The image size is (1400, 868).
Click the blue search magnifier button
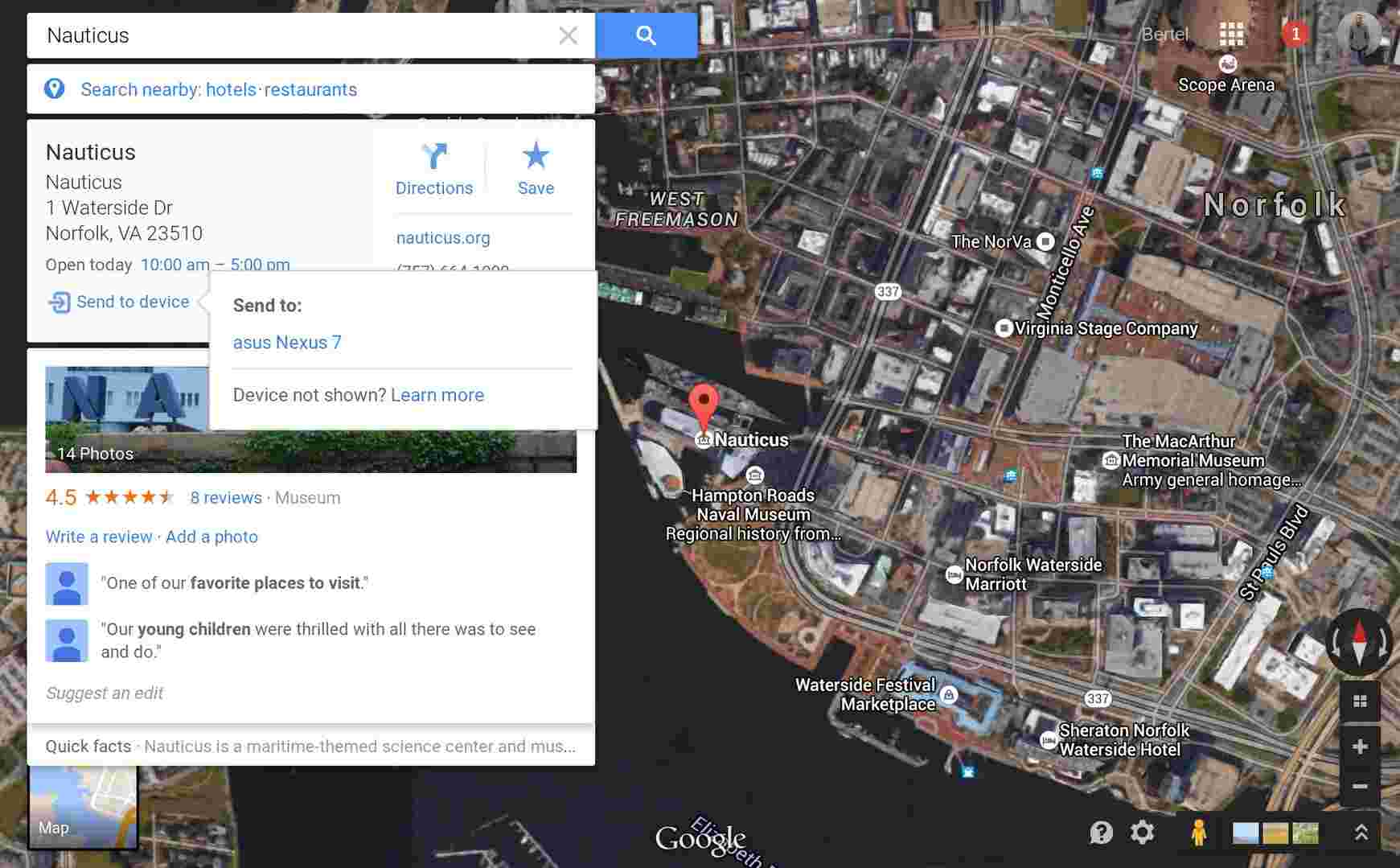(646, 35)
